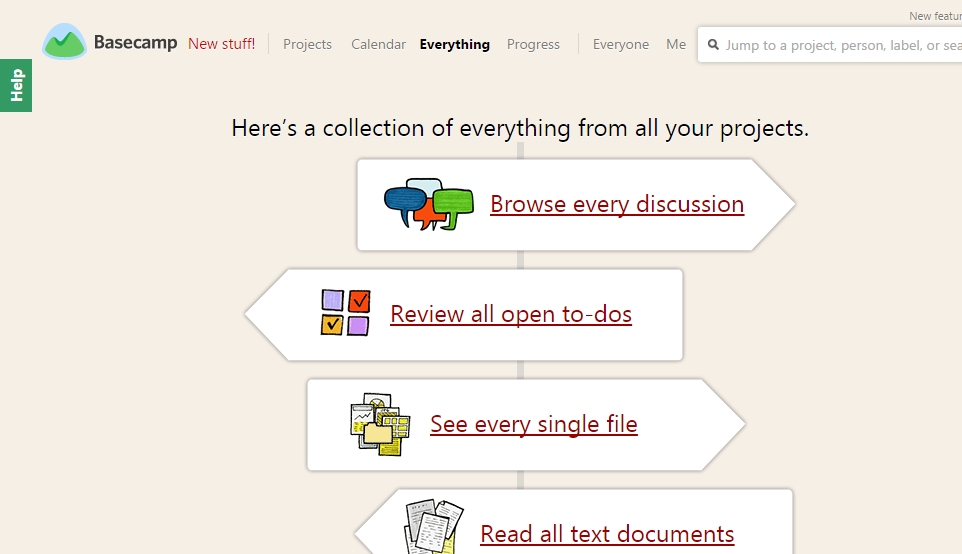The width and height of the screenshot is (962, 554).
Task: Open the Progress page
Action: (533, 44)
